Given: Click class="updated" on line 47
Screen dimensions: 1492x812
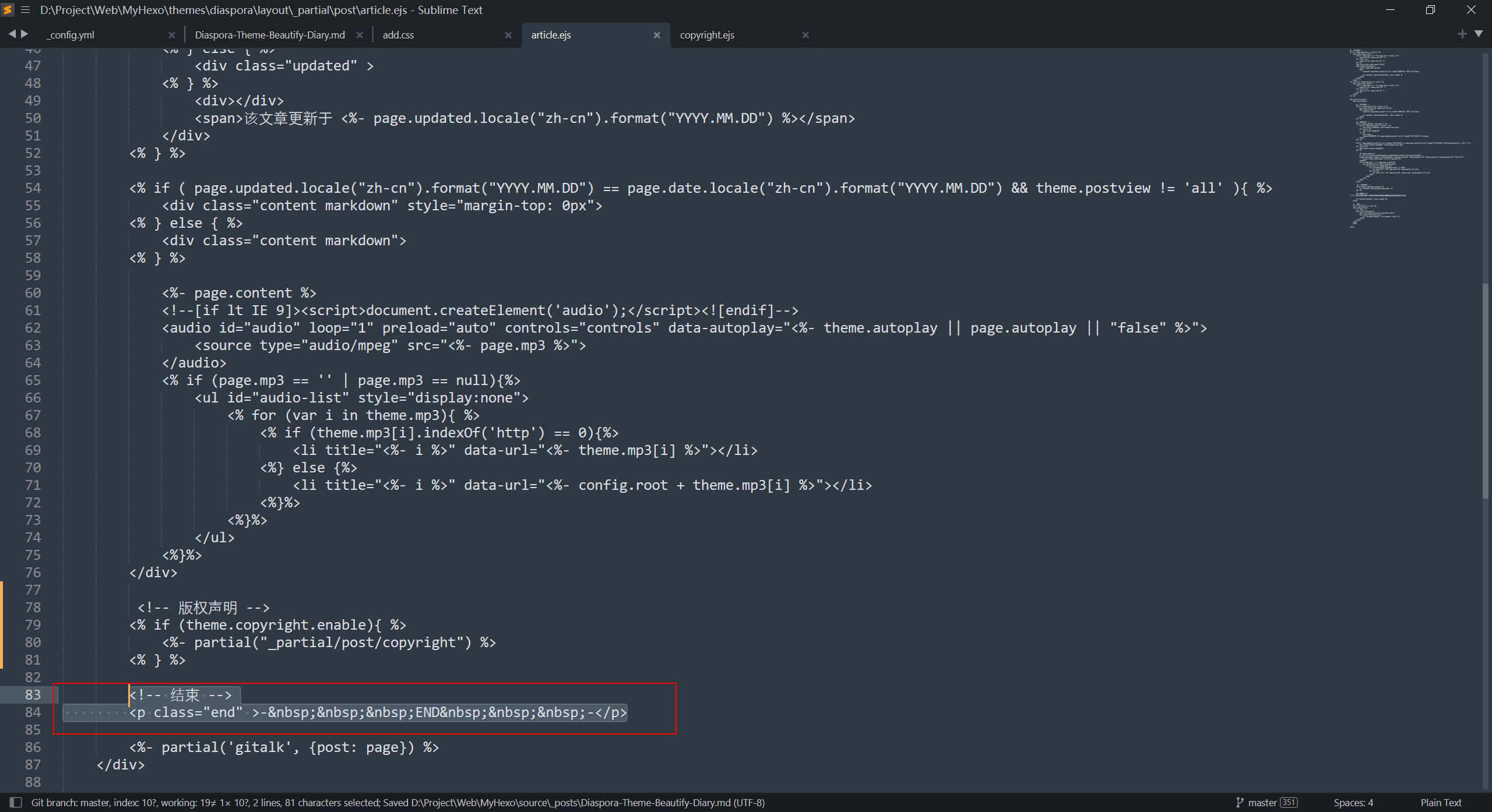Looking at the screenshot, I should coord(296,65).
